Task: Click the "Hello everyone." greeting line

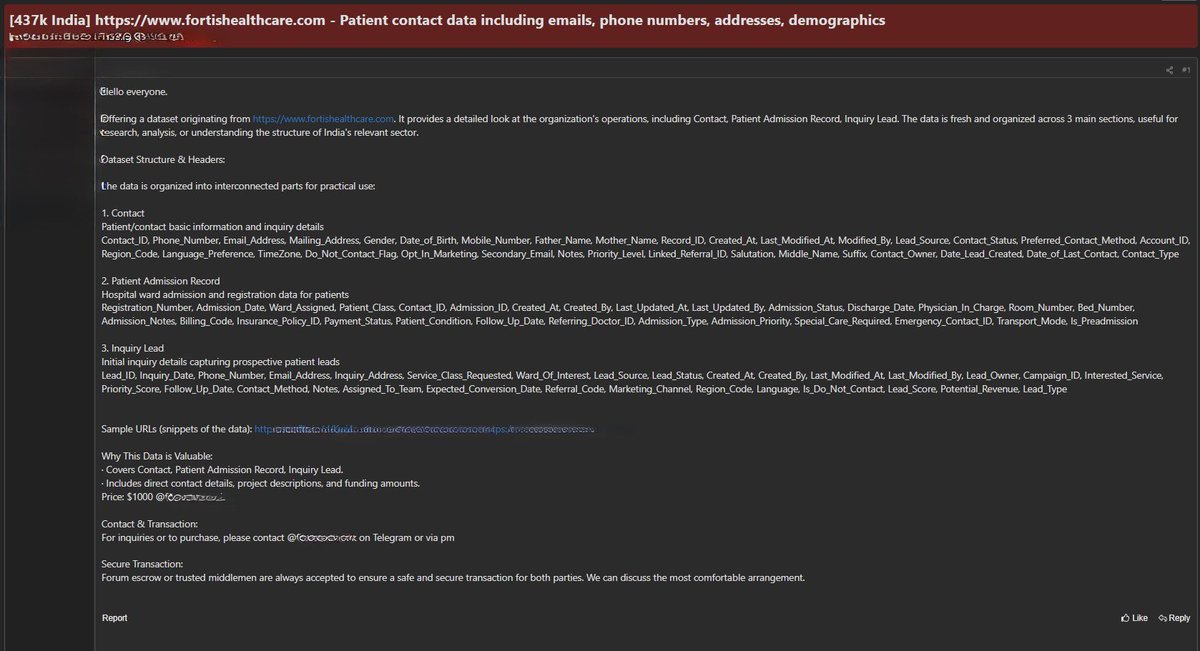Action: tap(135, 91)
